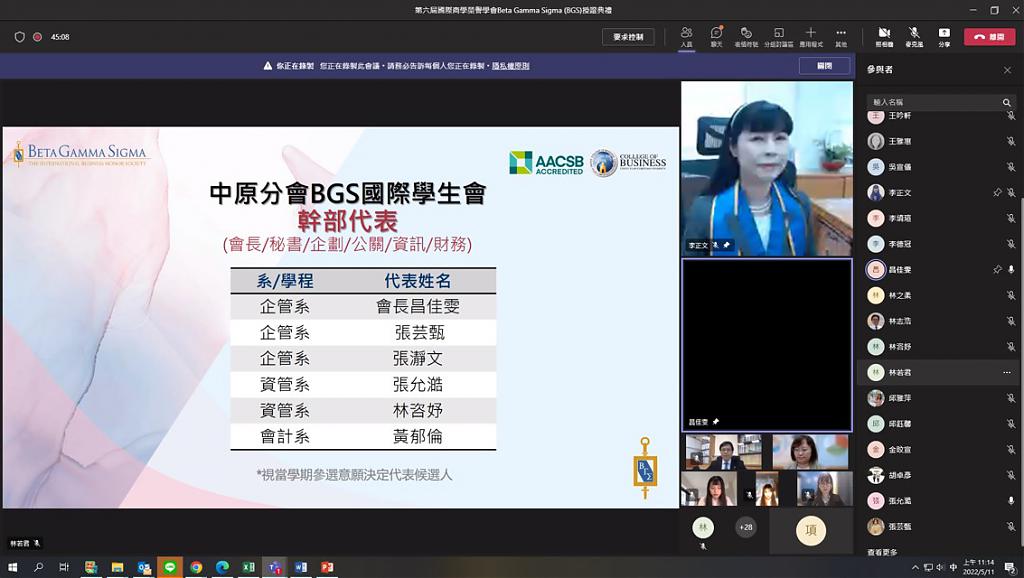Screen dimensions: 1024x578
Task: Click 黃郁倫 in the slide table
Action: [418, 436]
